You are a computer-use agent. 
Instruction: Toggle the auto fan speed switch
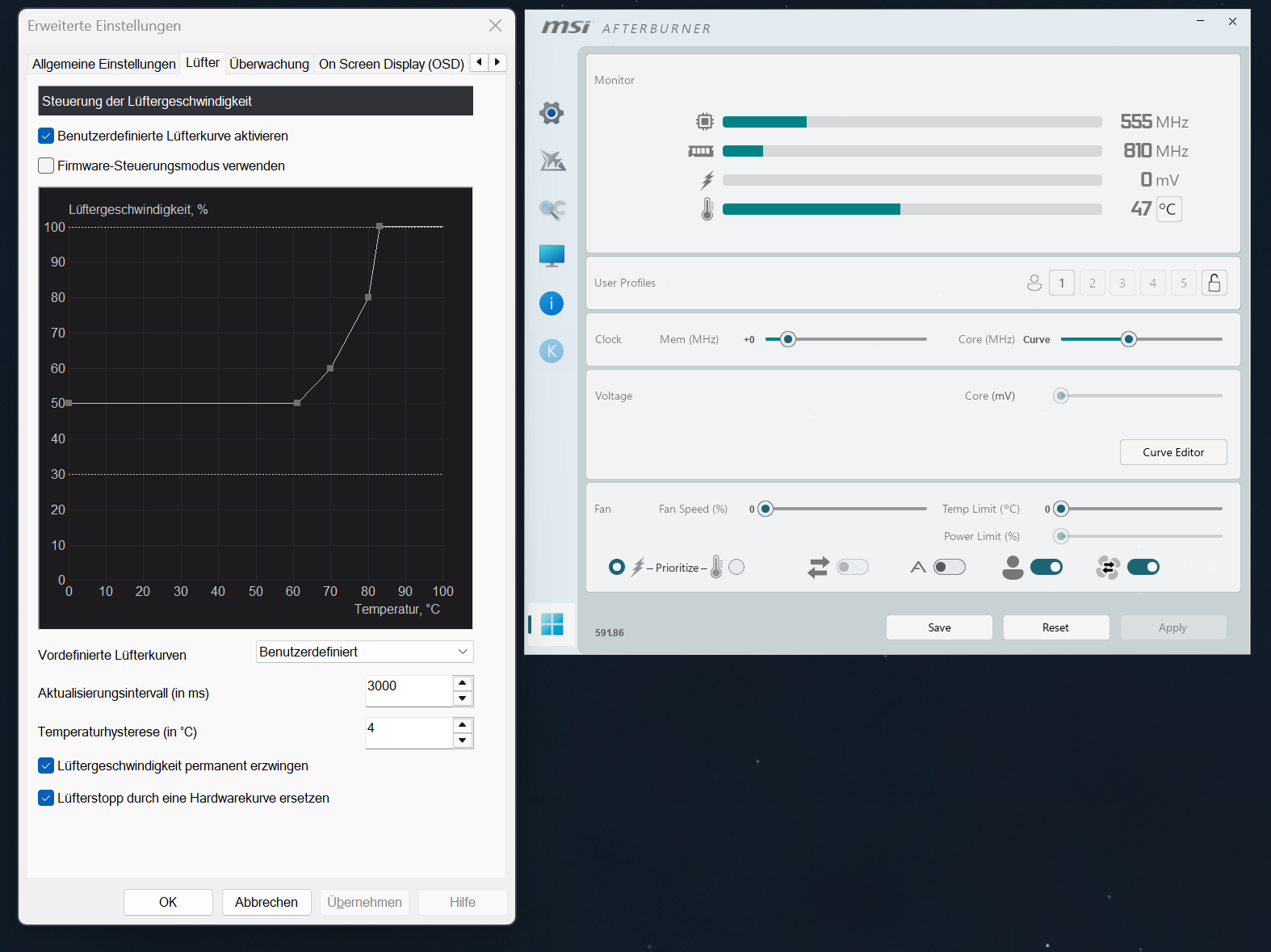(x=950, y=567)
